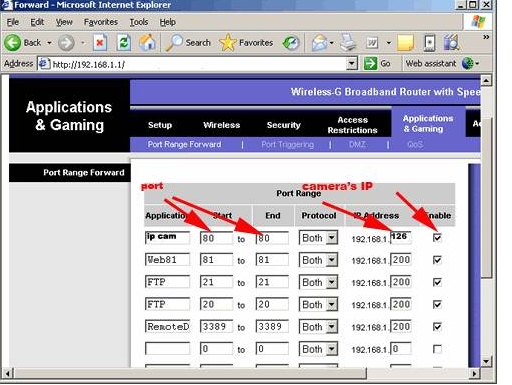Open the Favorites star in toolbar
Screen dimensions: 512x385
pyautogui.click(x=246, y=43)
